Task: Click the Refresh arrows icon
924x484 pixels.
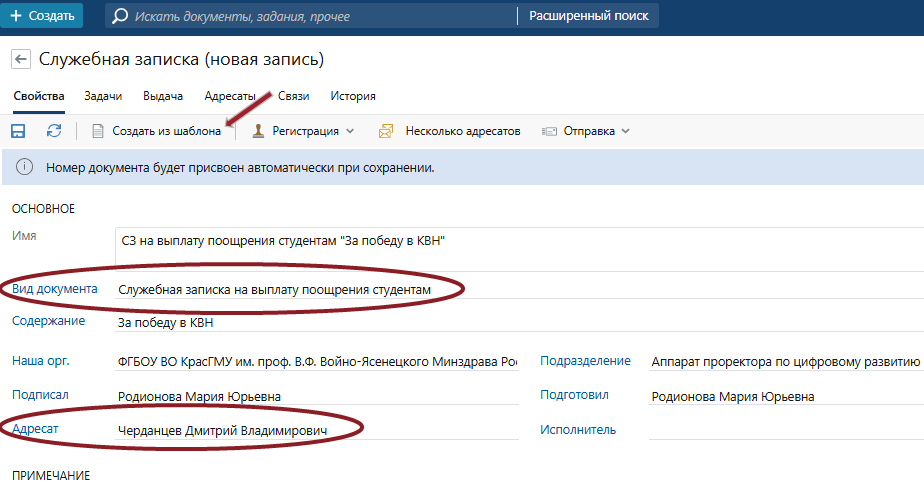Action: (54, 131)
